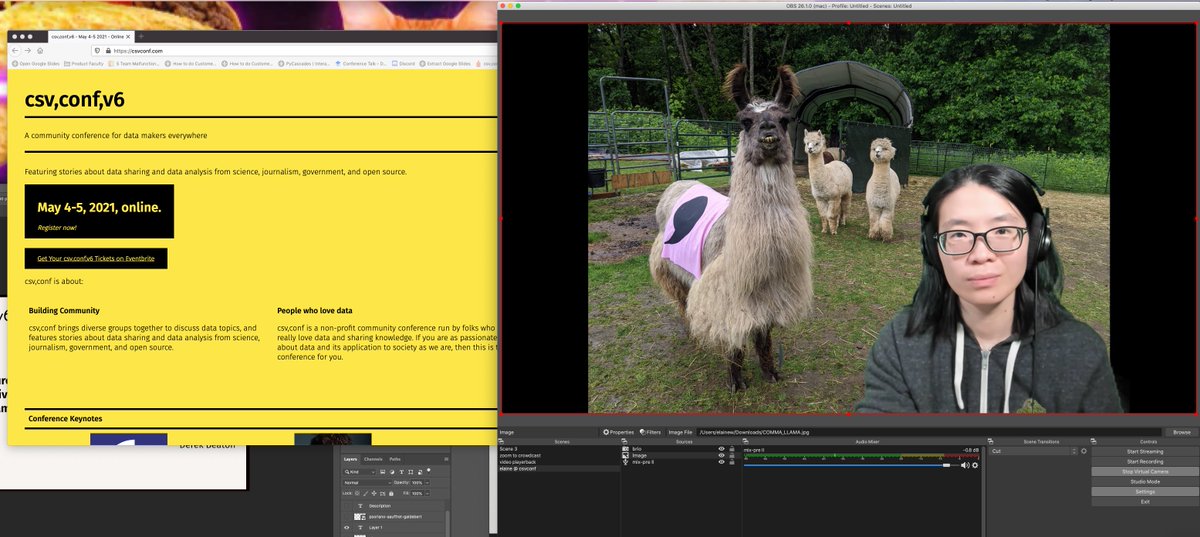This screenshot has height=537, width=1200.
Task: Toggle visibility eye of brio source
Action: coord(721,449)
